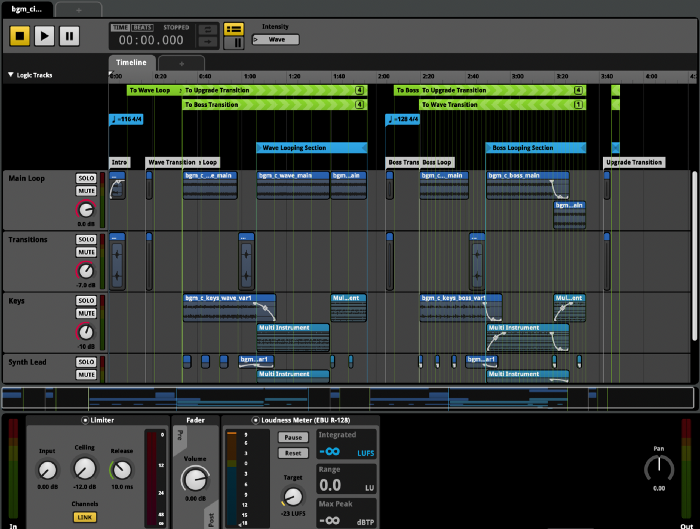Click the Pause transport button
The image size is (700, 529).
click(69, 35)
